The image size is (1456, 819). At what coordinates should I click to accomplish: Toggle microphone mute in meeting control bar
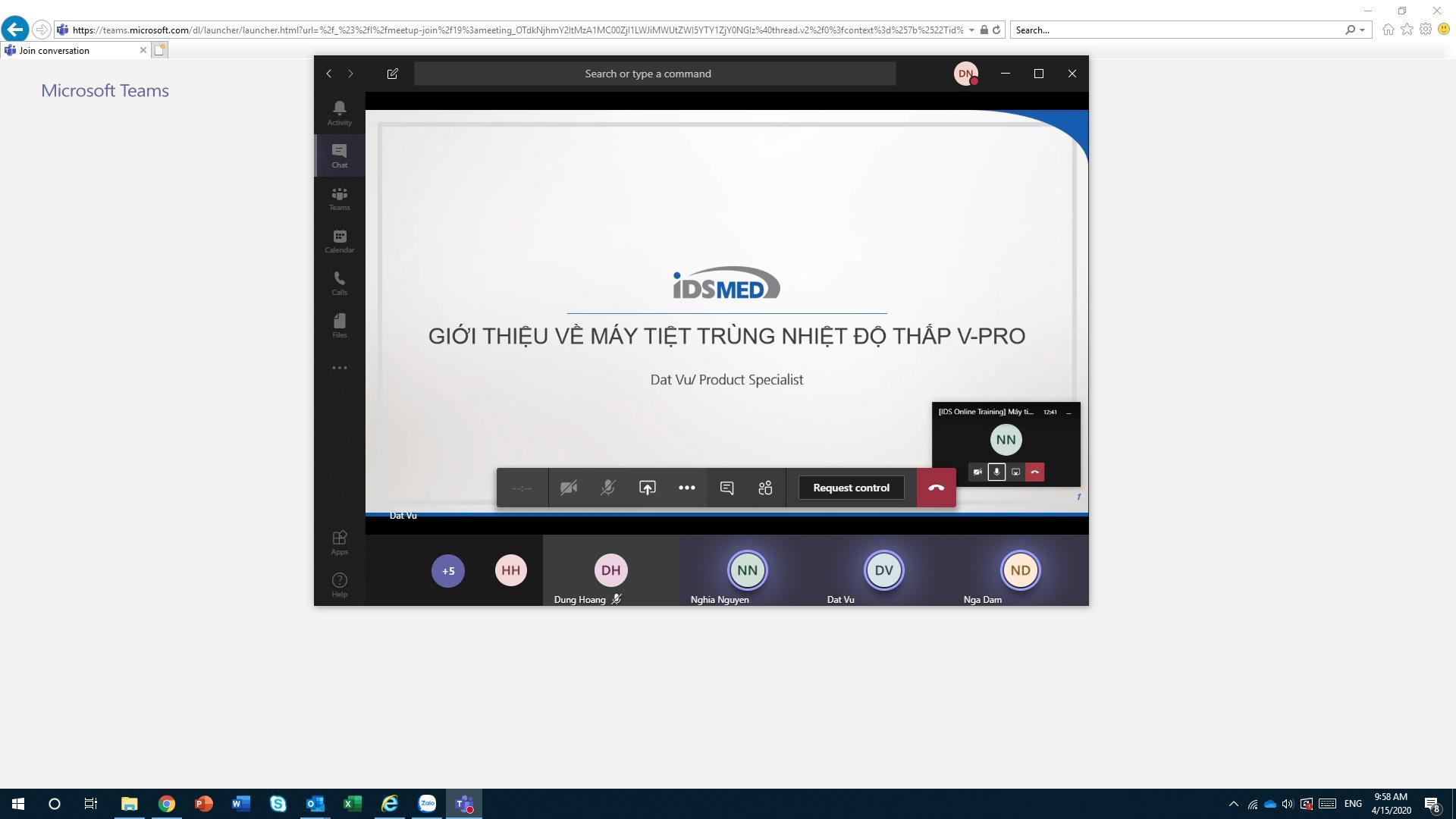tap(607, 488)
